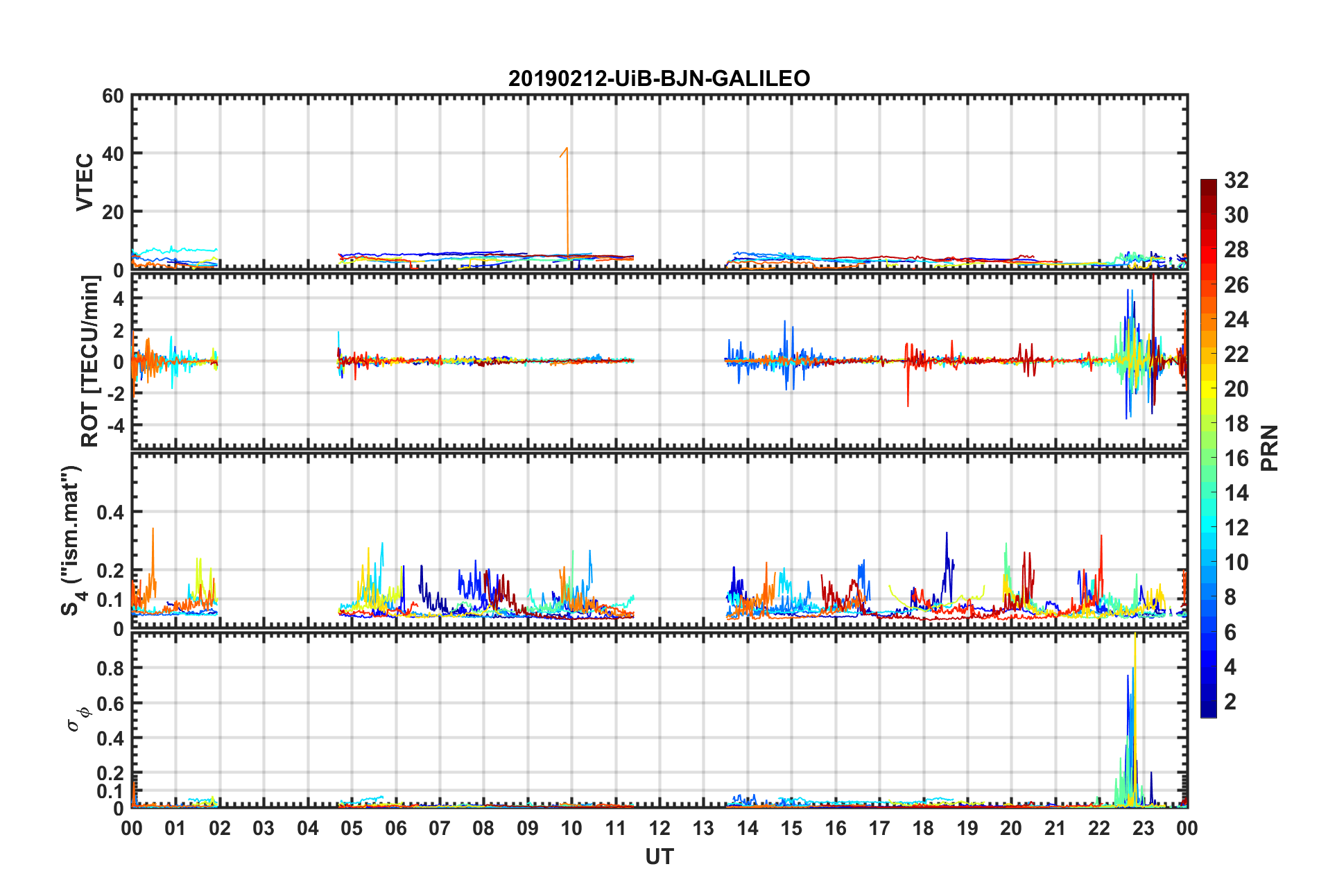Select the colorbar tick label "24"

coord(1236,320)
